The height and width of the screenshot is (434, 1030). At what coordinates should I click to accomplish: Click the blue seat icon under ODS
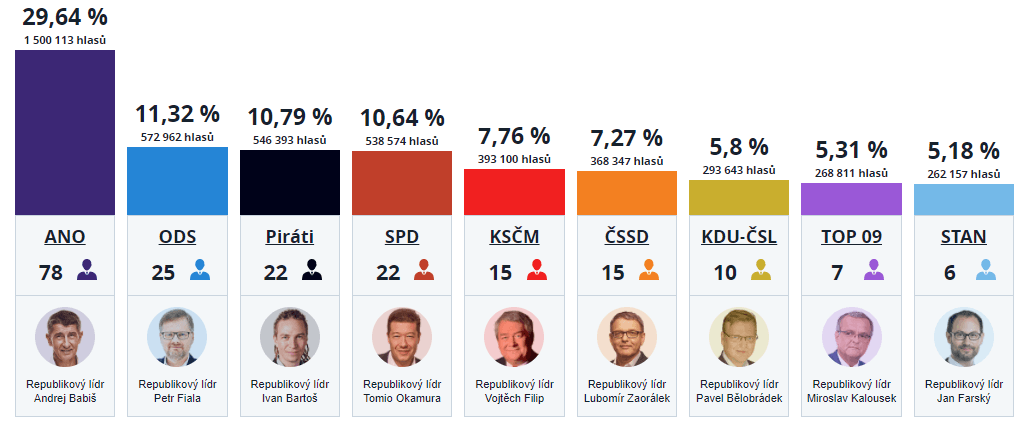click(199, 270)
